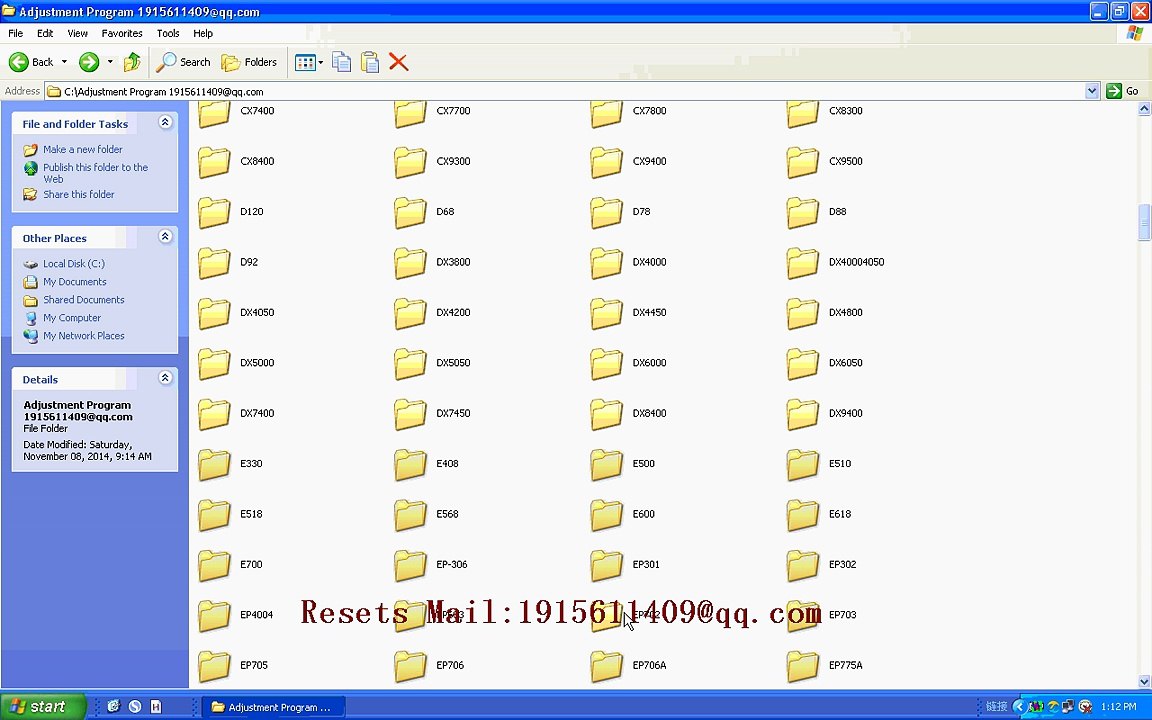This screenshot has width=1152, height=720.
Task: Select the E330 folder icon
Action: click(x=215, y=465)
